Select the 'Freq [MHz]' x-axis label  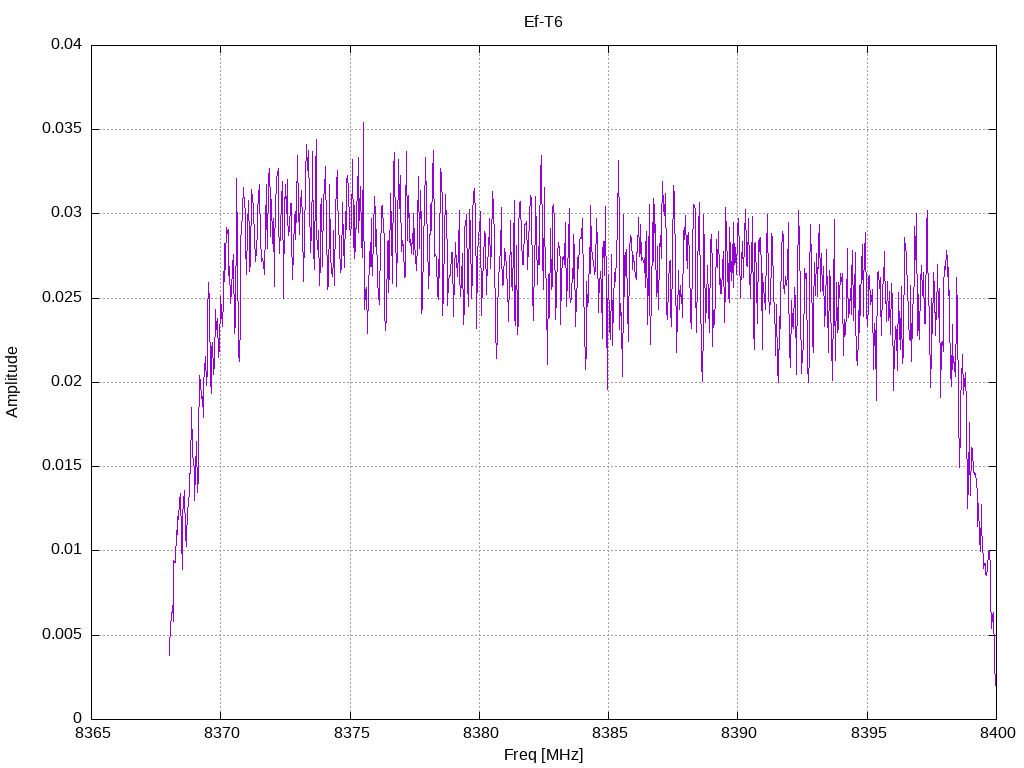coord(543,755)
